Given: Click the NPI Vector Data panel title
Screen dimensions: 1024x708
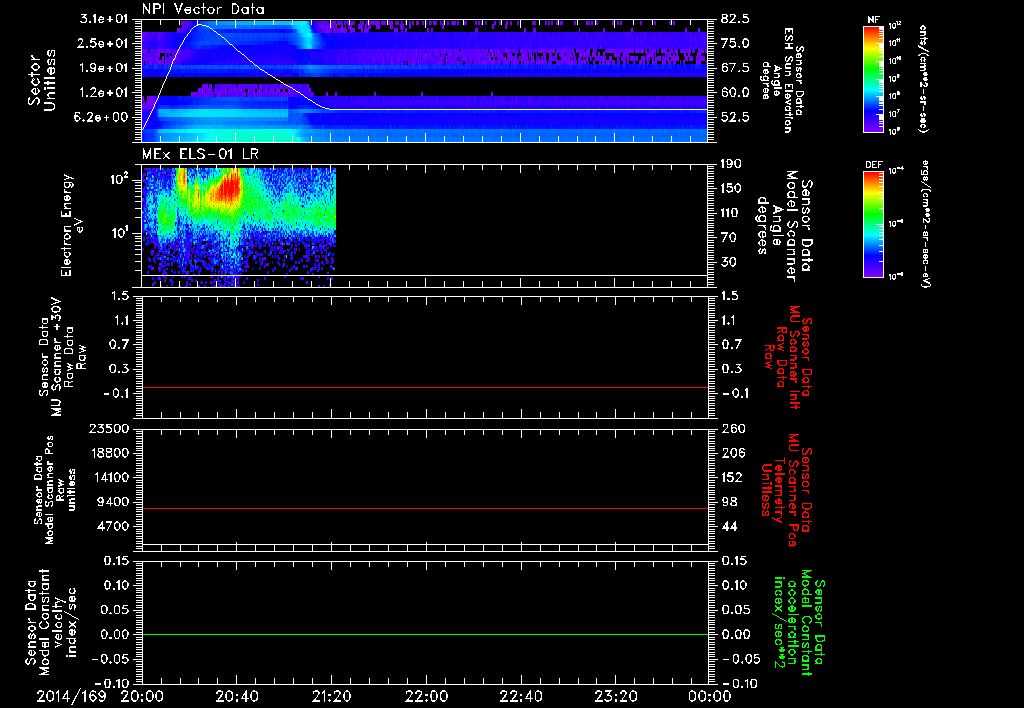Looking at the screenshot, I should coord(203,9).
